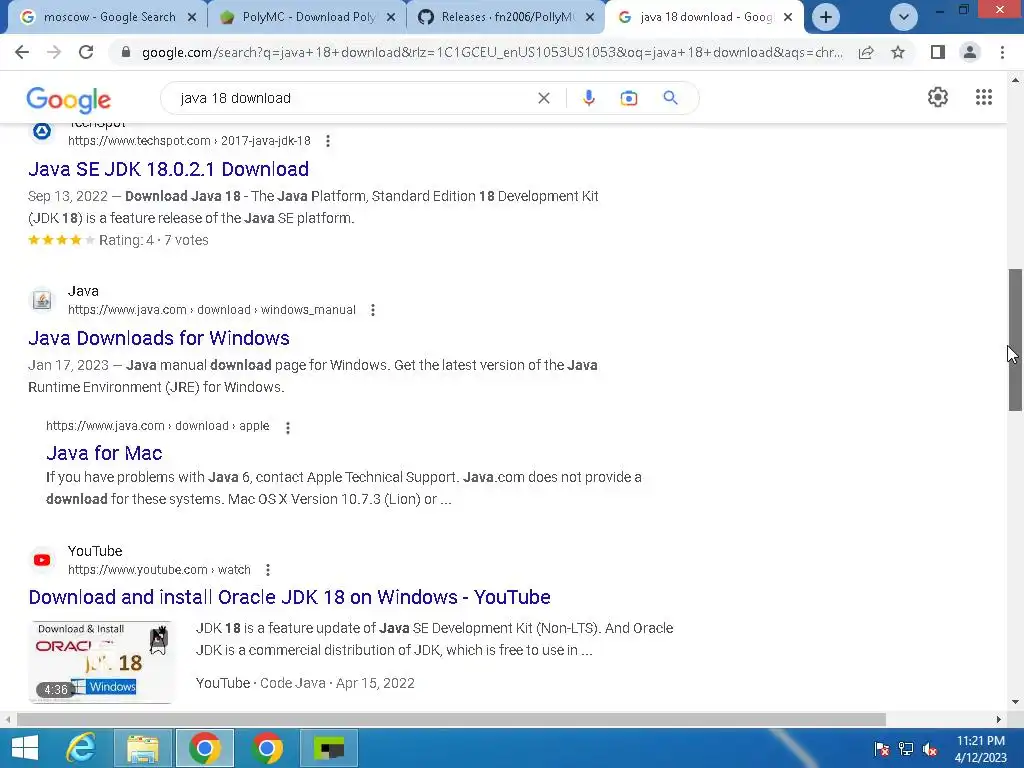Image resolution: width=1024 pixels, height=768 pixels.
Task: Click the 'YouTube · Code Java · Apr 15, 2022' text
Action: (305, 683)
